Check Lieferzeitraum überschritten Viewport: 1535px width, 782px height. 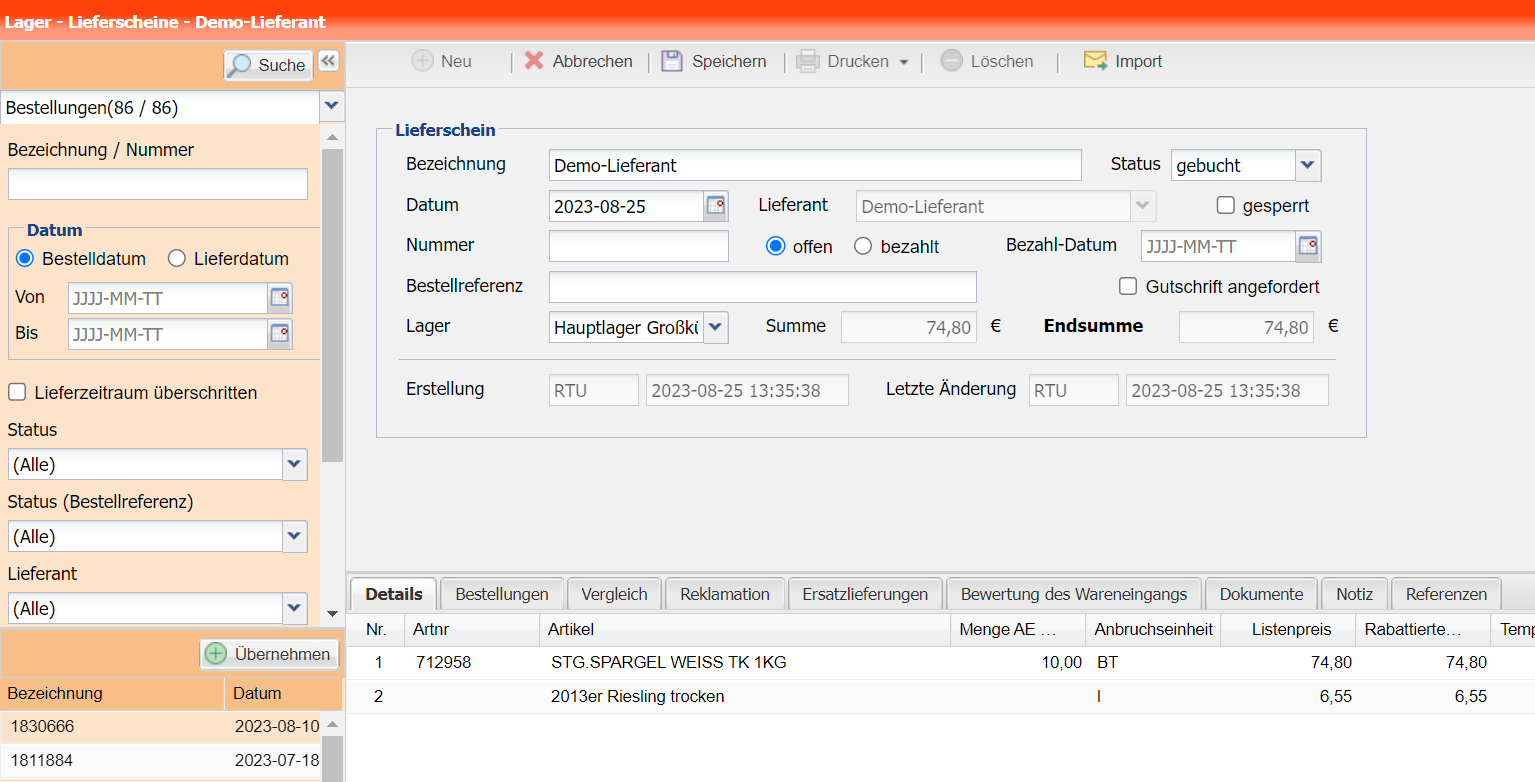pos(17,393)
